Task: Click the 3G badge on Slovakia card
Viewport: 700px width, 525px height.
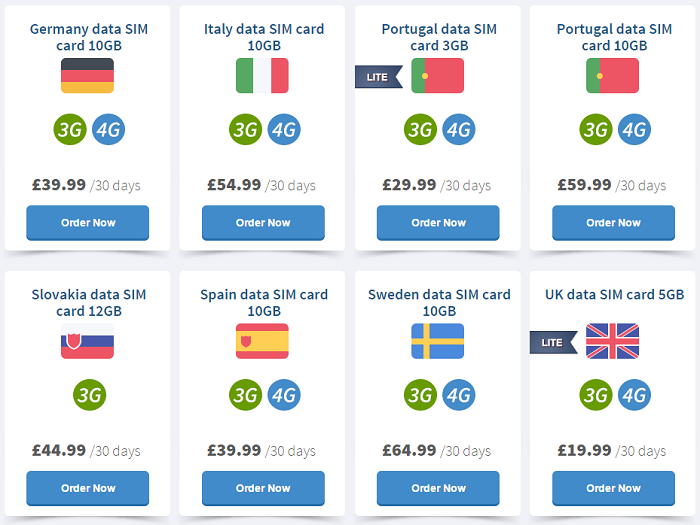Action: (90, 395)
